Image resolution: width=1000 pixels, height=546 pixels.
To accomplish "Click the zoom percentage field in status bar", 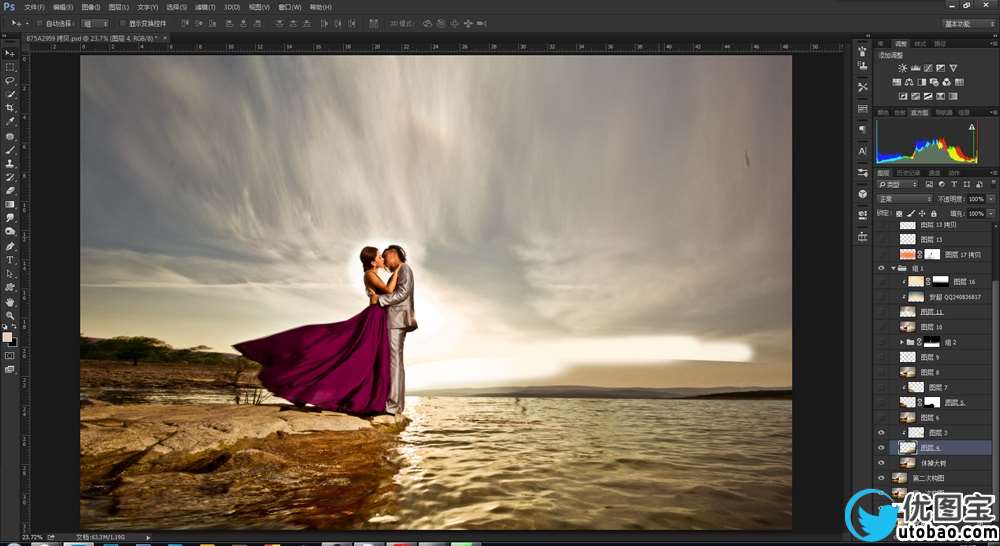I will pyautogui.click(x=33, y=537).
